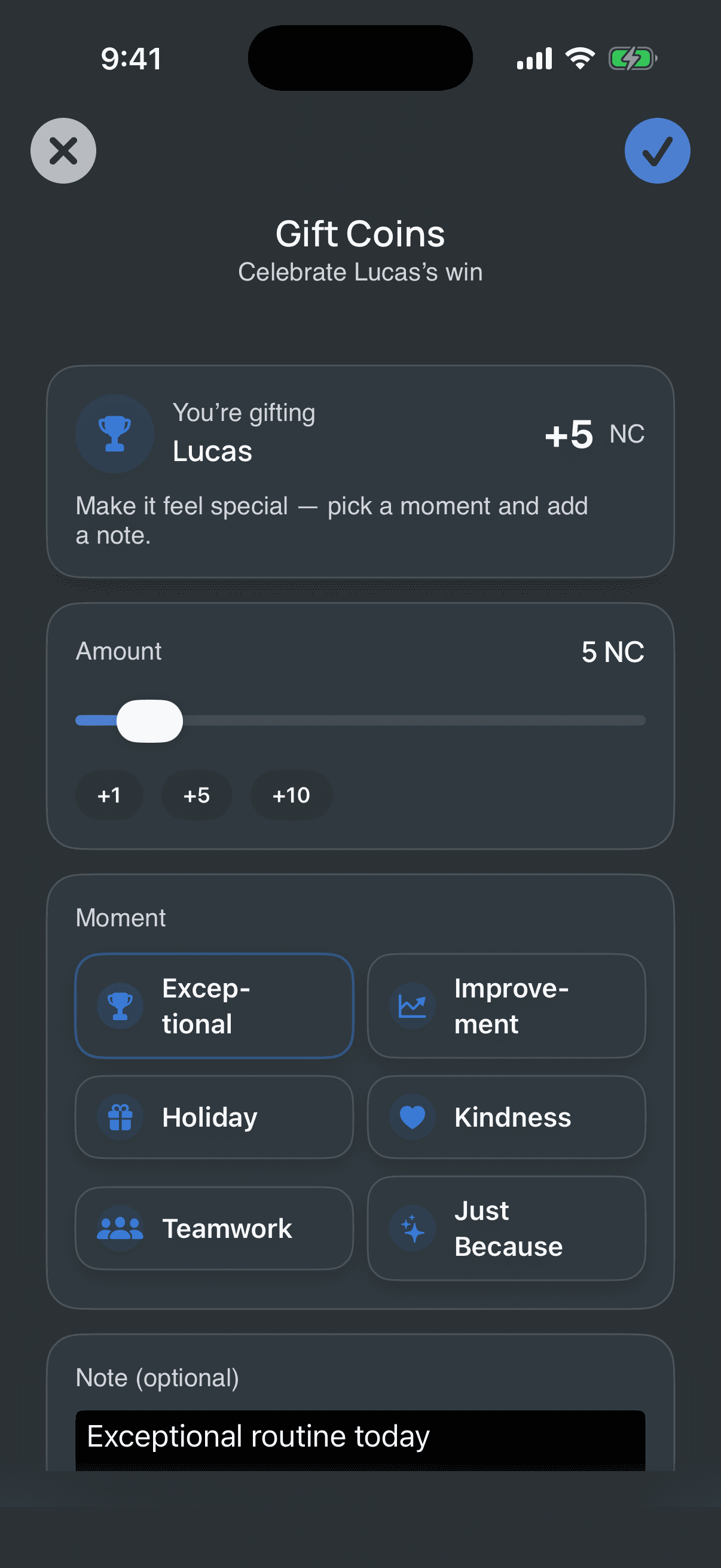
Task: Click the Amount slider thumb
Action: [x=149, y=721]
